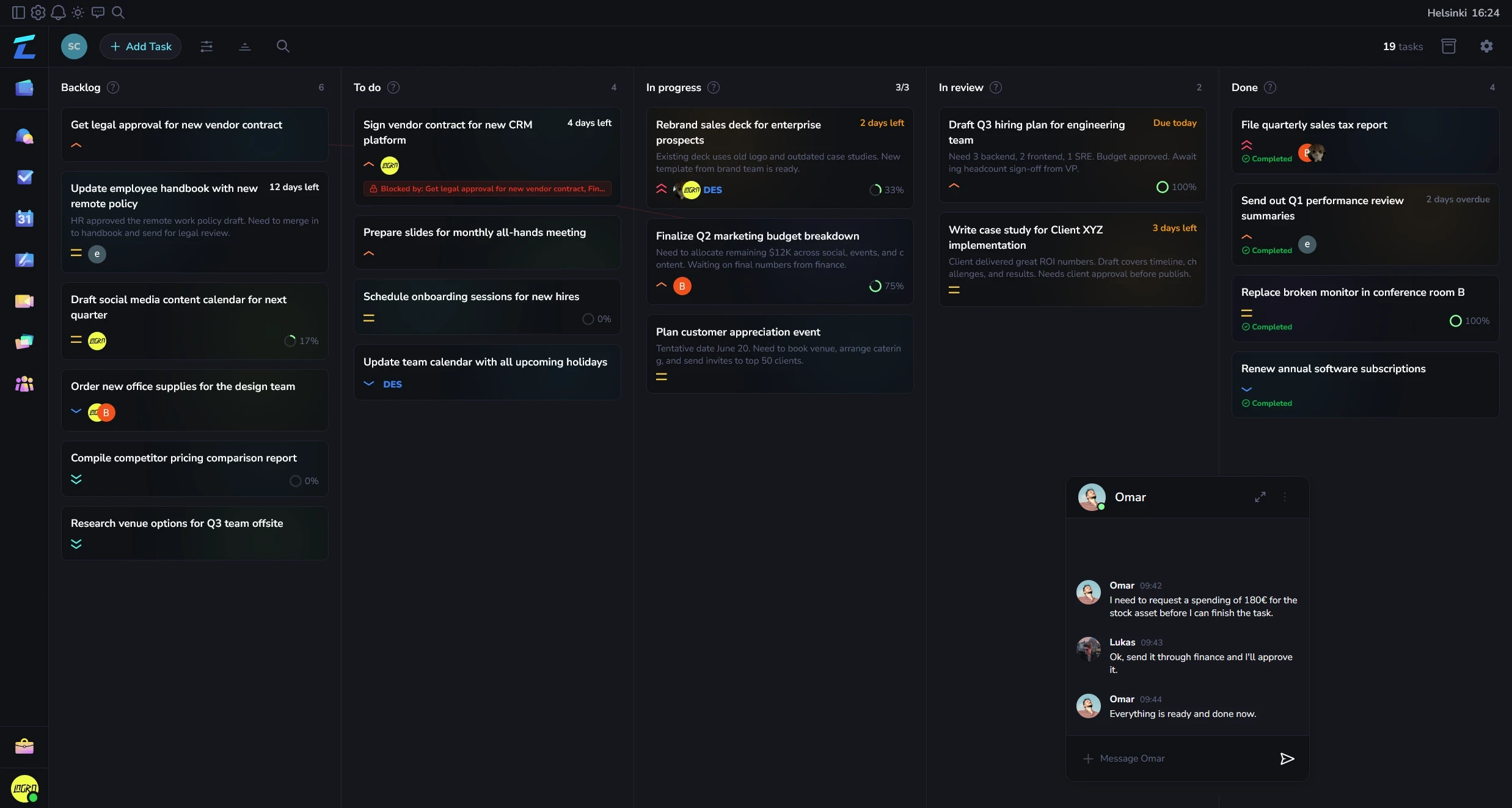Viewport: 1512px width, 808px height.
Task: Expand the Omar chat window
Action: tap(1260, 497)
